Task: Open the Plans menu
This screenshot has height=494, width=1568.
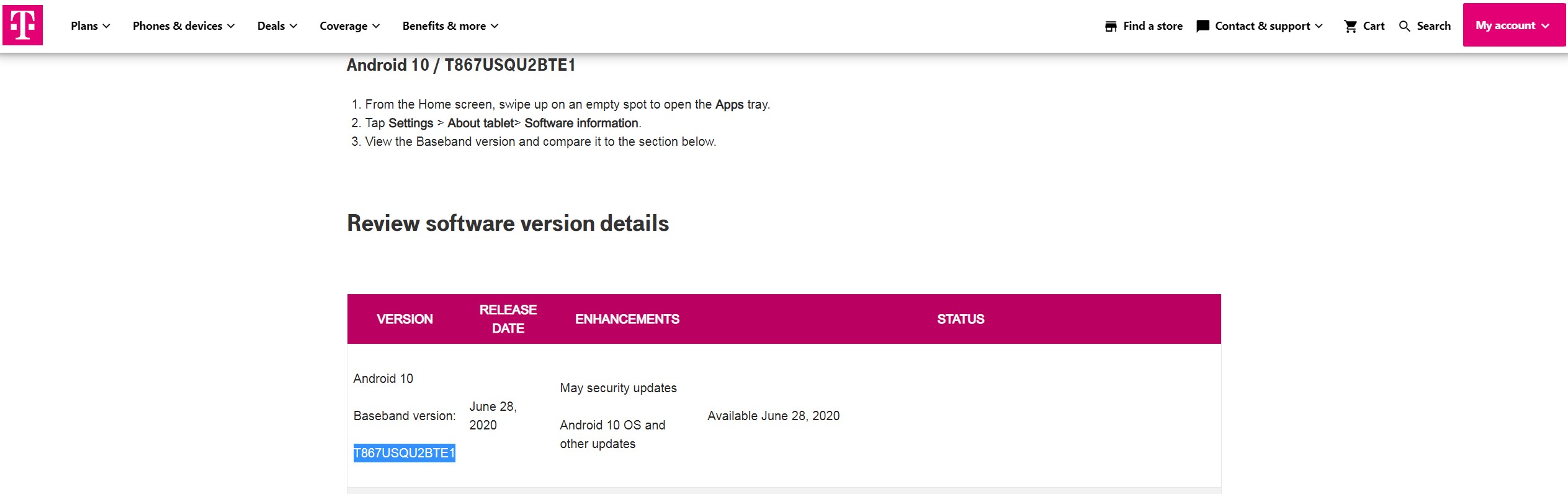Action: coord(84,26)
